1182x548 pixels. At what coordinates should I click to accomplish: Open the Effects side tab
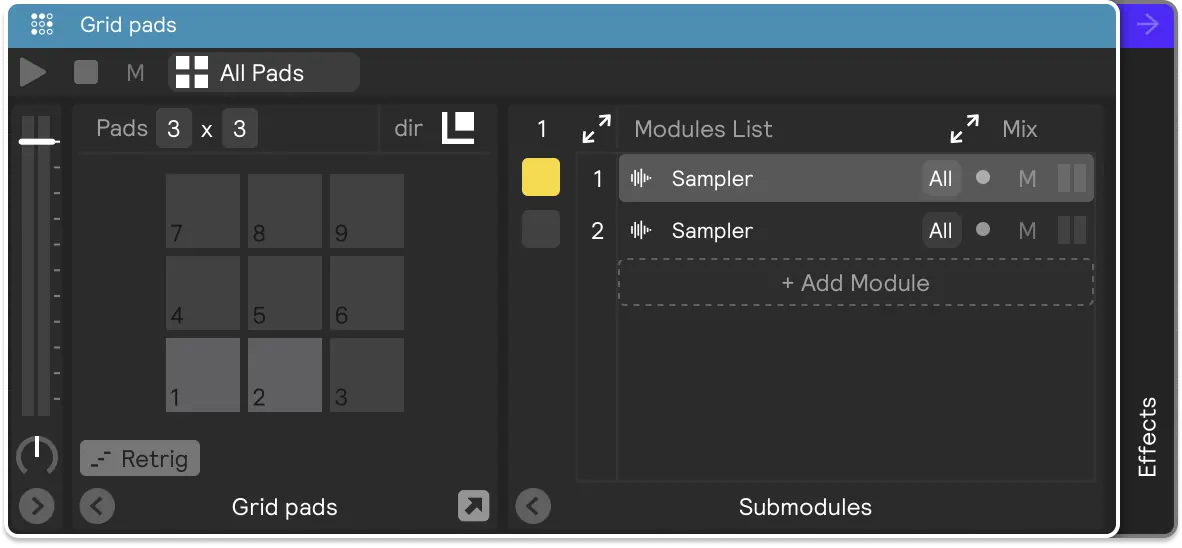(1147, 437)
